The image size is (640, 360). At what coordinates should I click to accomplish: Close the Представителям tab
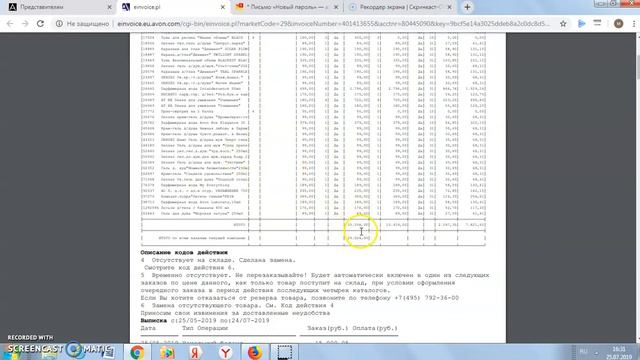pyautogui.click(x=109, y=7)
